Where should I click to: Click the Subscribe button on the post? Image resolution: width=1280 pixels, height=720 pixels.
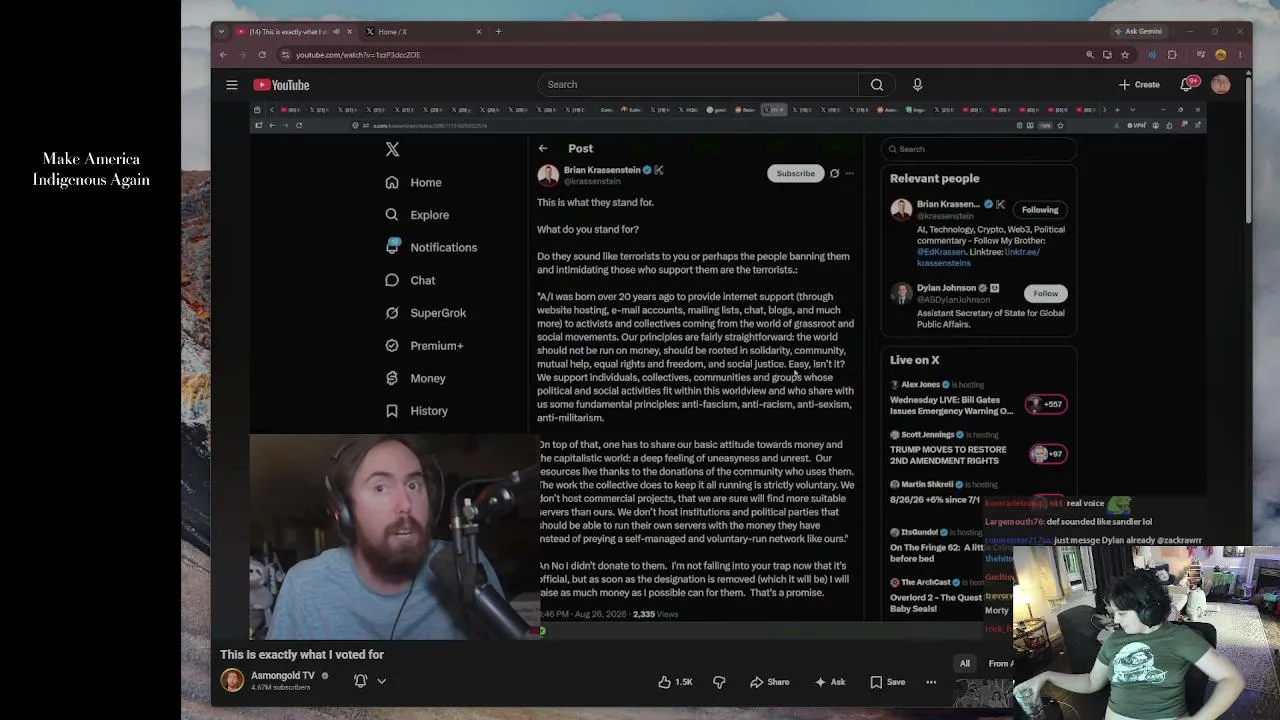tap(796, 174)
